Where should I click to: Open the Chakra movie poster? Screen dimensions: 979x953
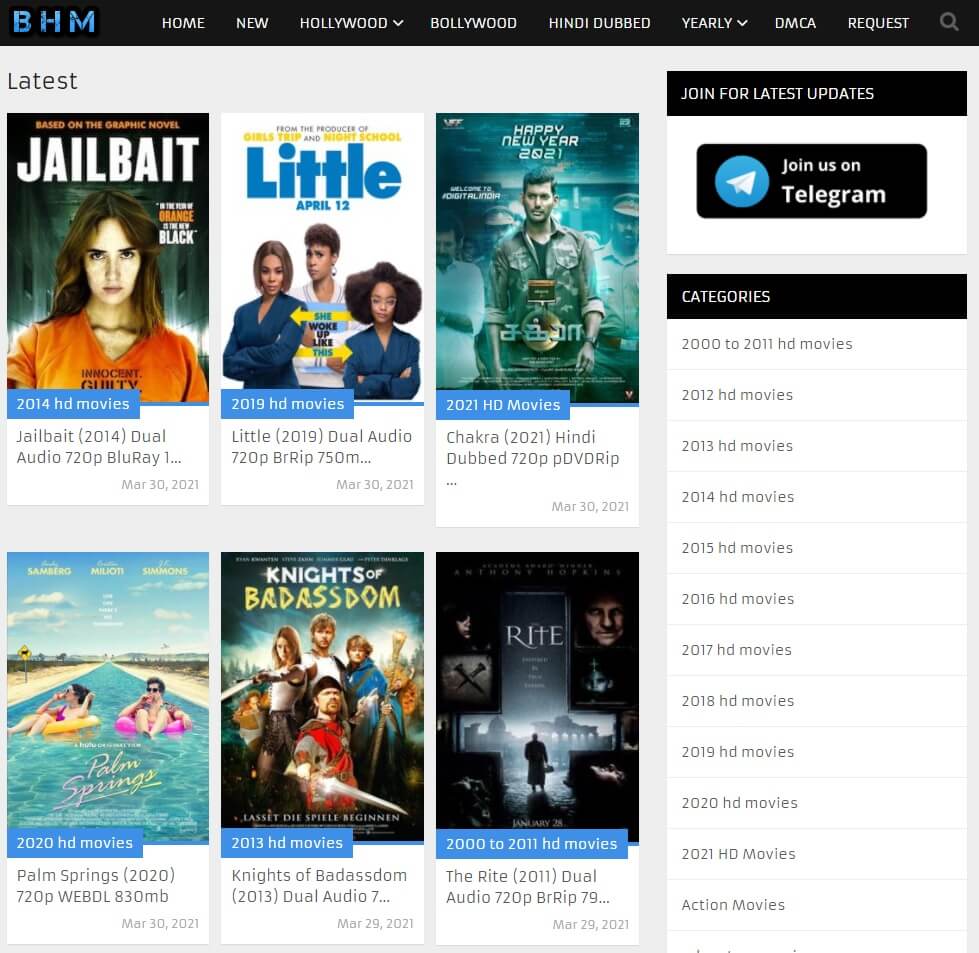coord(537,259)
